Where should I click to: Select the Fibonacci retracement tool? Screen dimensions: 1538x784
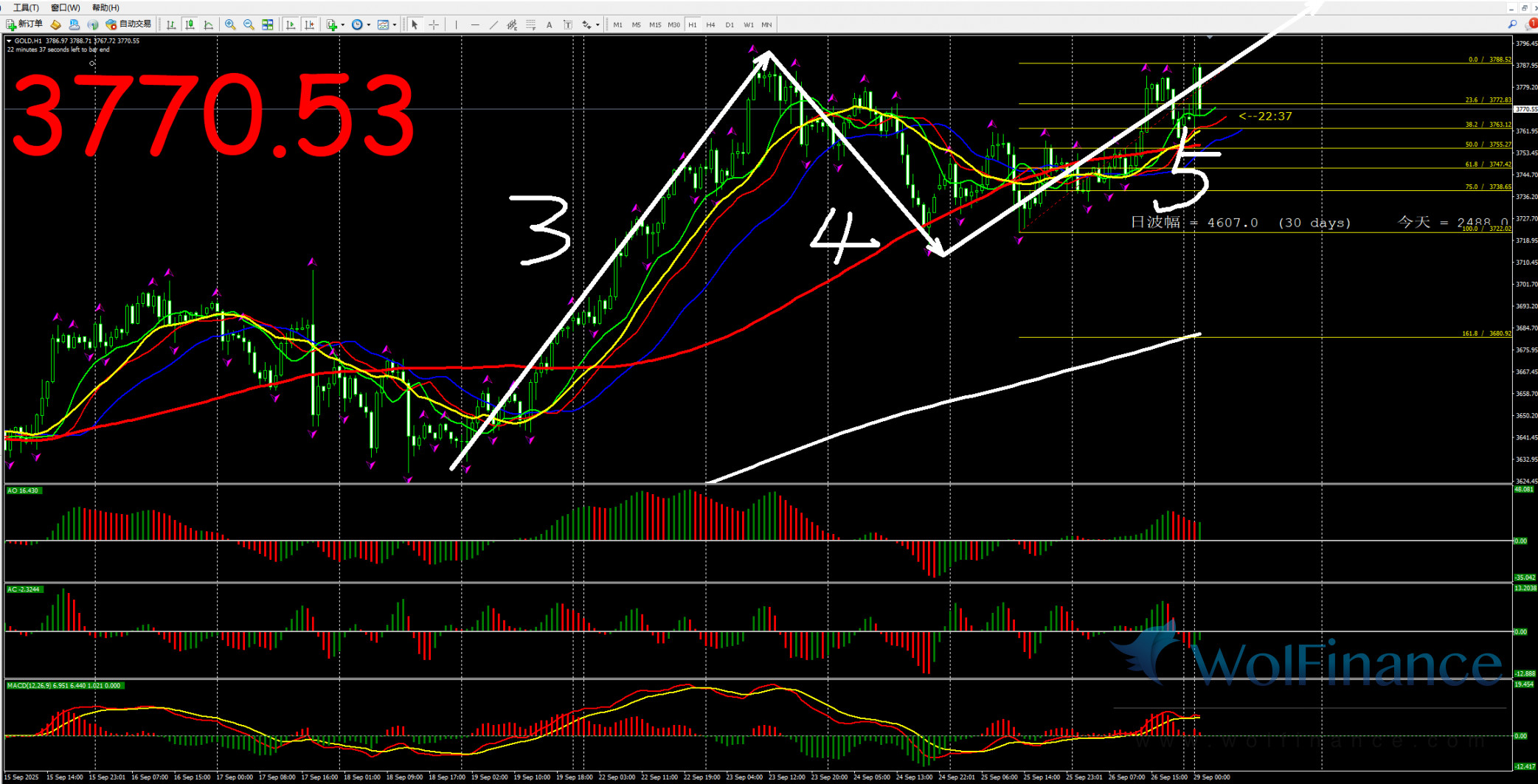click(x=530, y=24)
